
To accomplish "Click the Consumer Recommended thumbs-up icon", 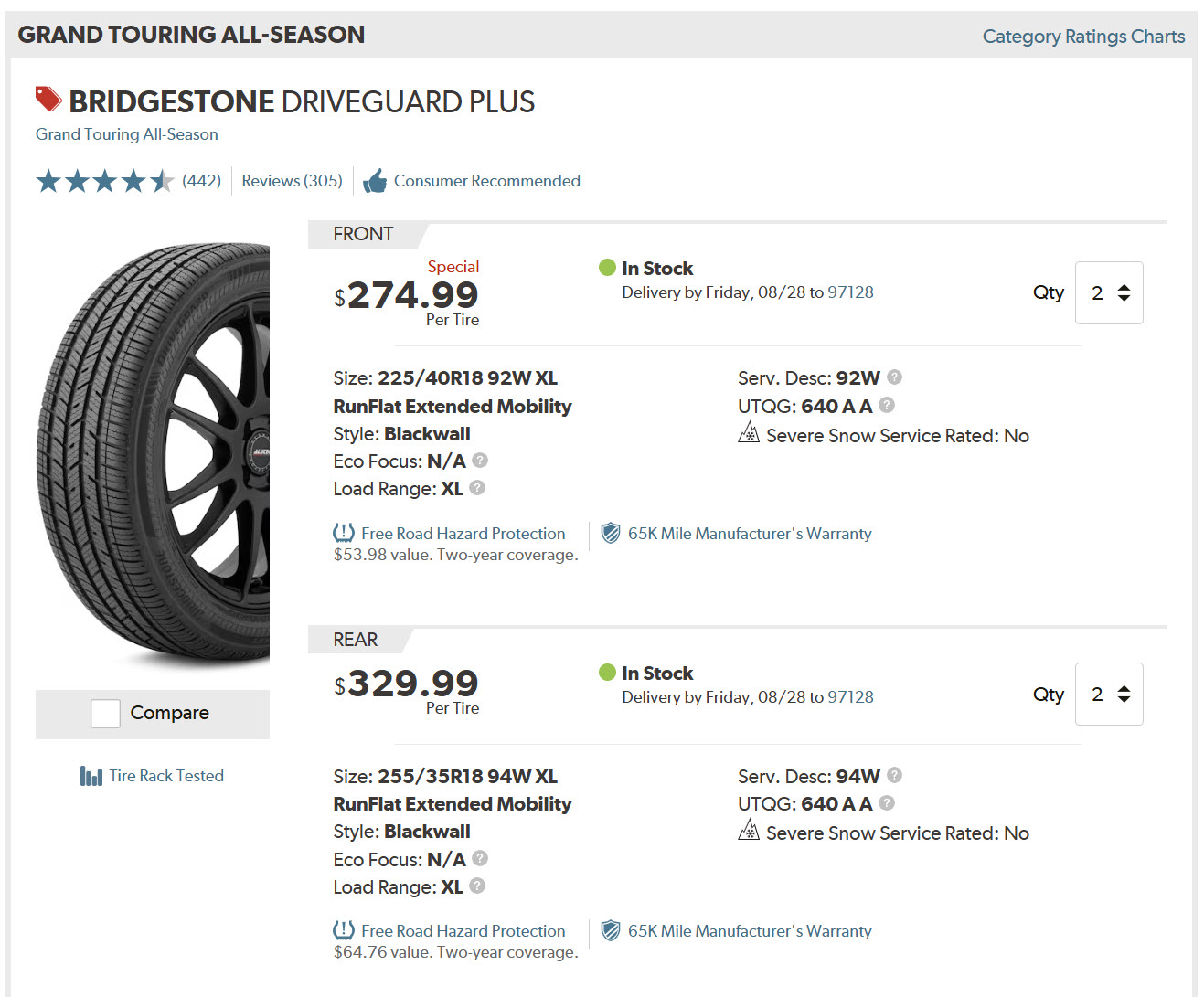I will tap(375, 181).
